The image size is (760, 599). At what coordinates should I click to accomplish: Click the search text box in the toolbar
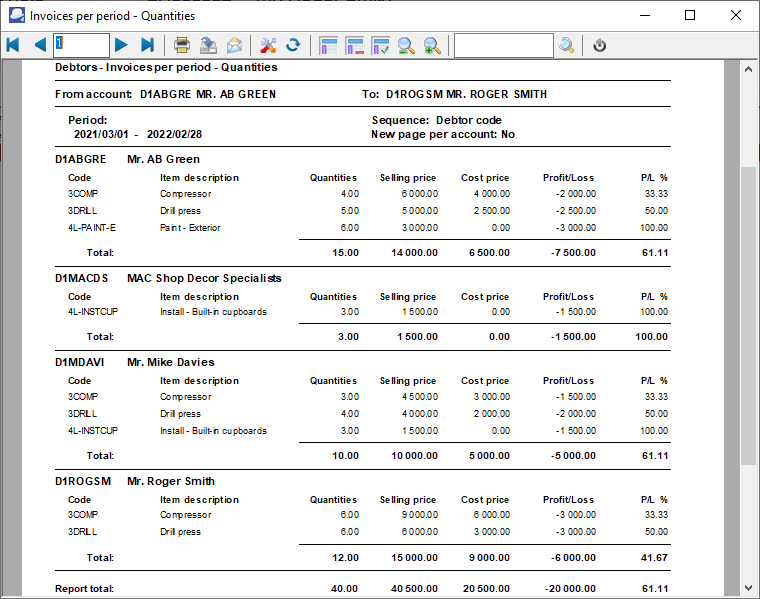coord(504,46)
